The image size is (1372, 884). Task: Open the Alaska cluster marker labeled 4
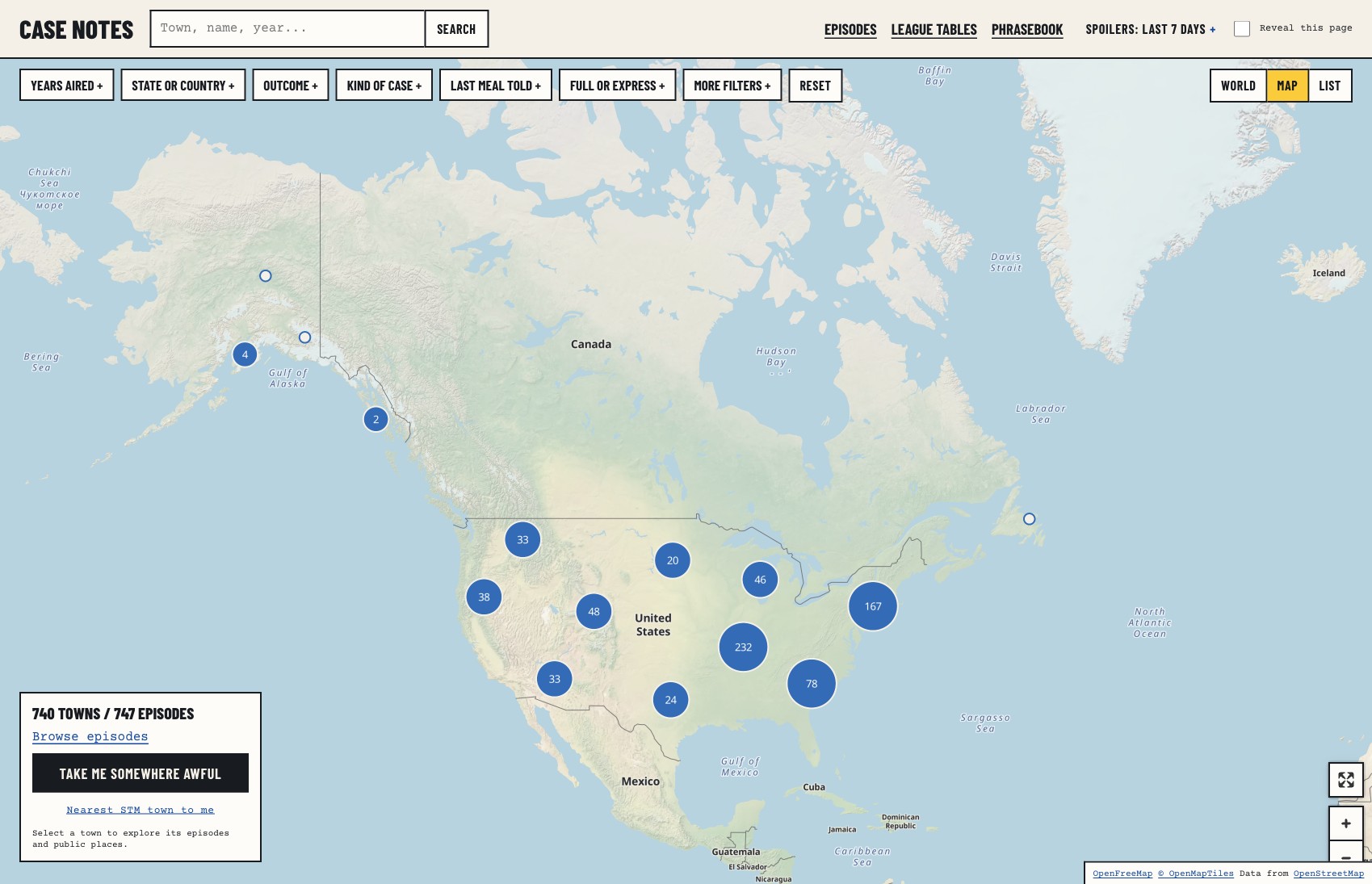click(245, 354)
